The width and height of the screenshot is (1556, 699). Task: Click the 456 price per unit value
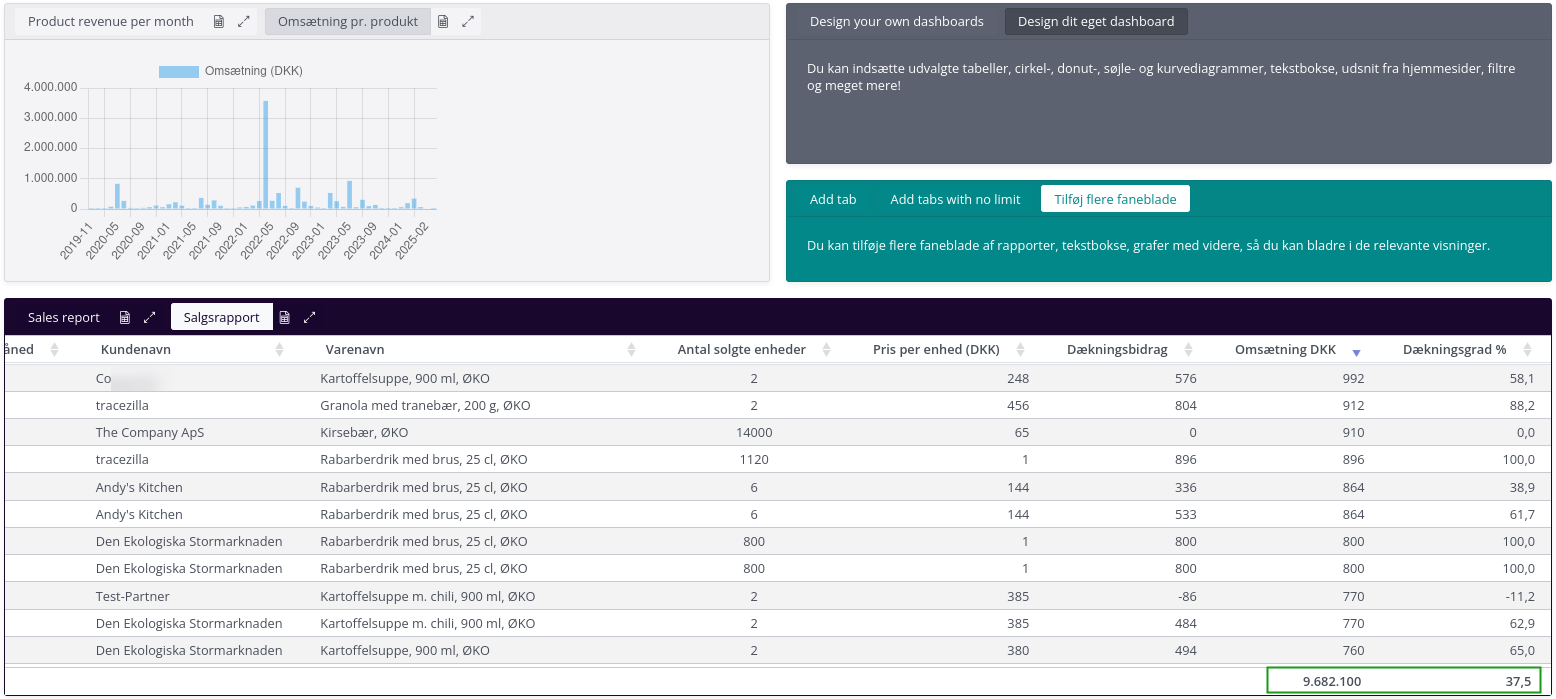(1018, 405)
